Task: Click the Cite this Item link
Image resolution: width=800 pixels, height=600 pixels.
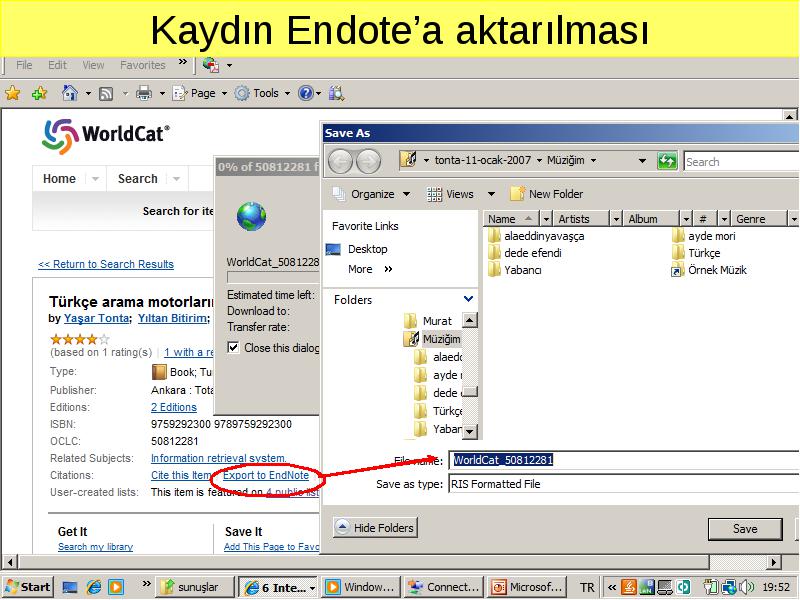Action: pyautogui.click(x=181, y=475)
